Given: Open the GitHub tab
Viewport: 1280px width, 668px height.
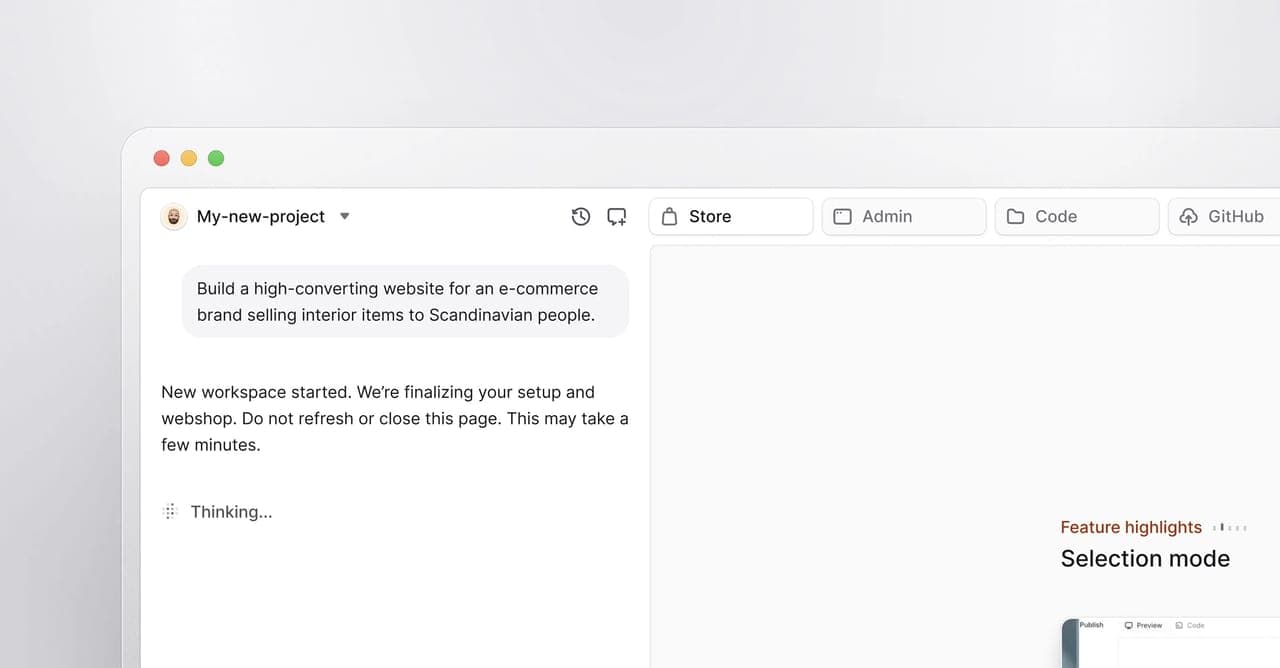Looking at the screenshot, I should coord(1224,216).
